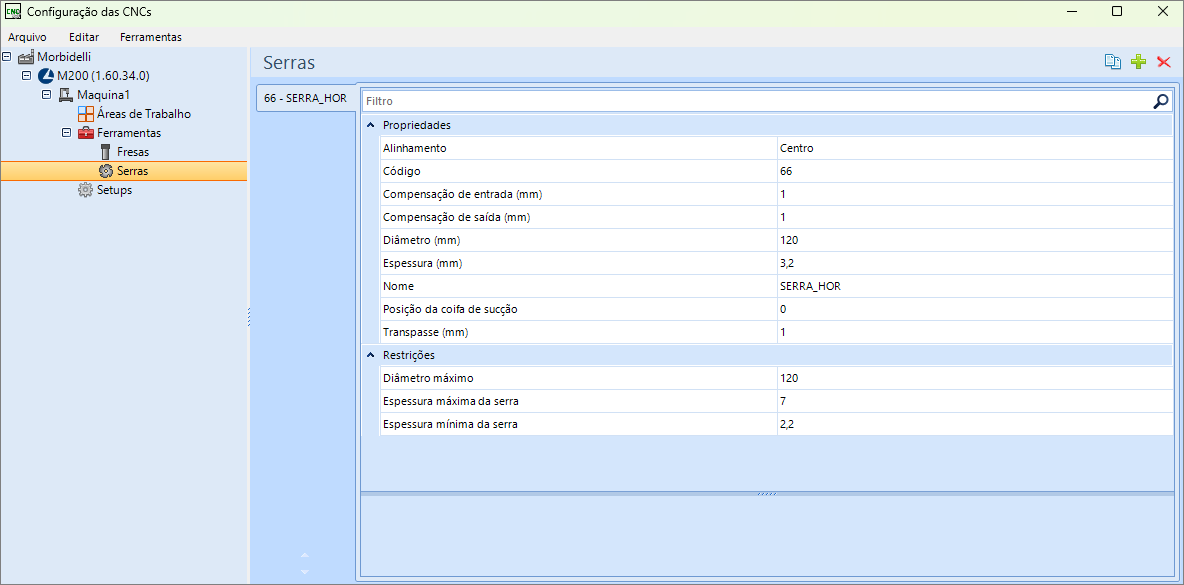Edit the Diâmetro (mm) value 120

coord(974,240)
